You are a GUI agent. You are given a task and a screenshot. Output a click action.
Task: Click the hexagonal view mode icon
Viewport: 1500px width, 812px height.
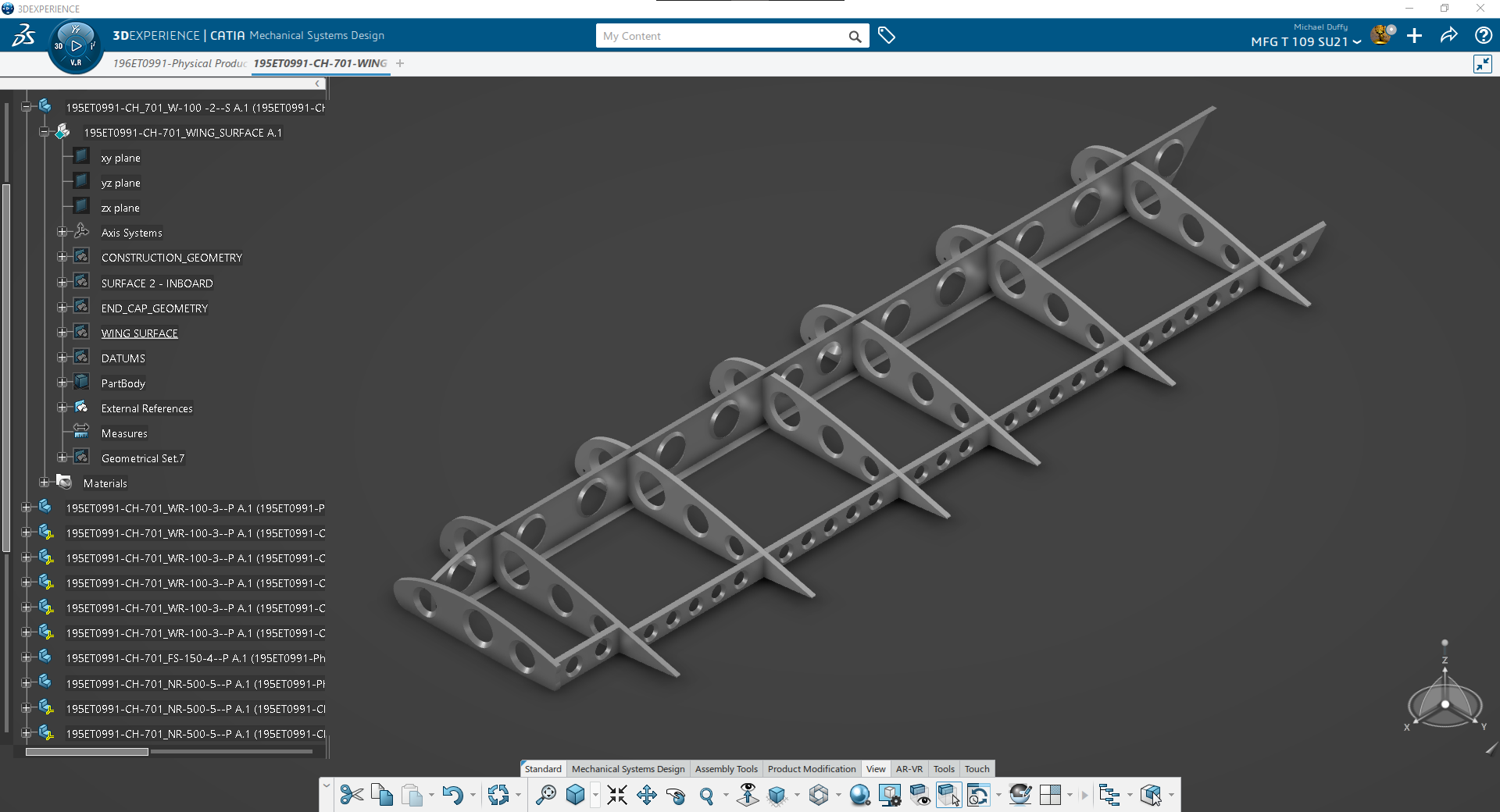coord(819,795)
